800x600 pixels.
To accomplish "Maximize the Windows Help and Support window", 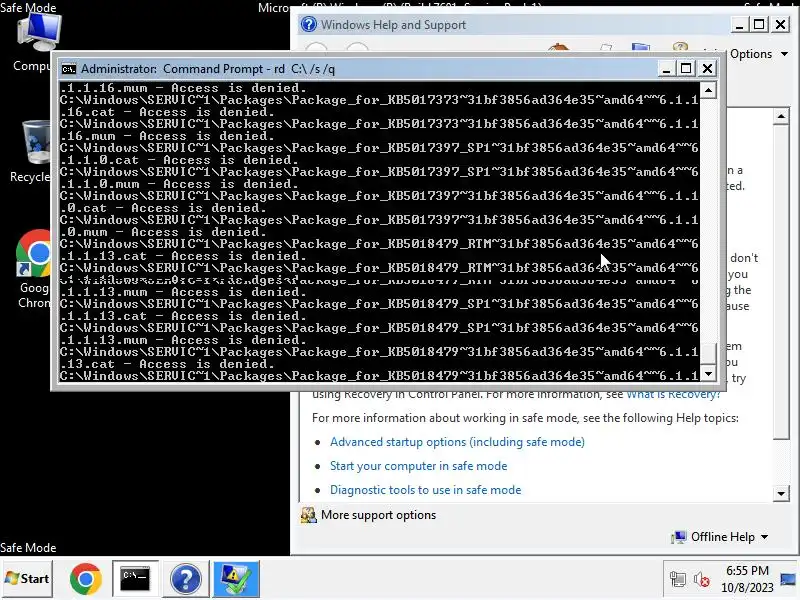I will point(759,24).
